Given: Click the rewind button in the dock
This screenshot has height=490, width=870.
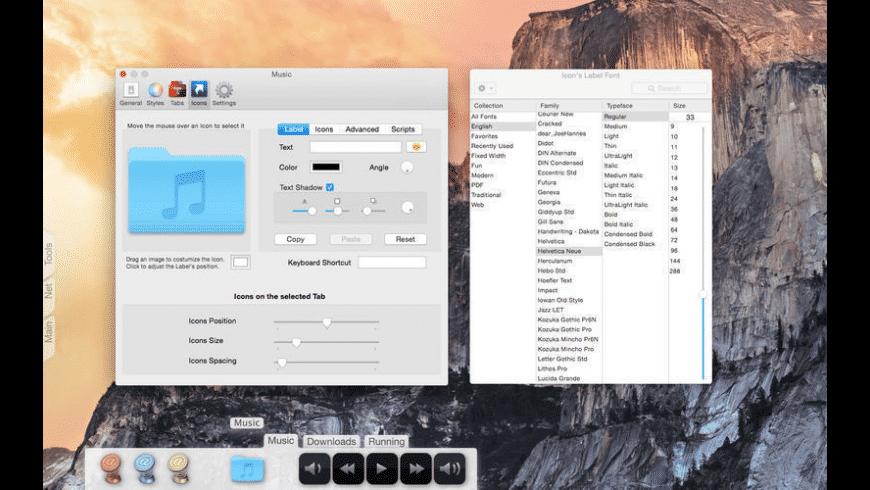Looking at the screenshot, I should click(x=348, y=469).
